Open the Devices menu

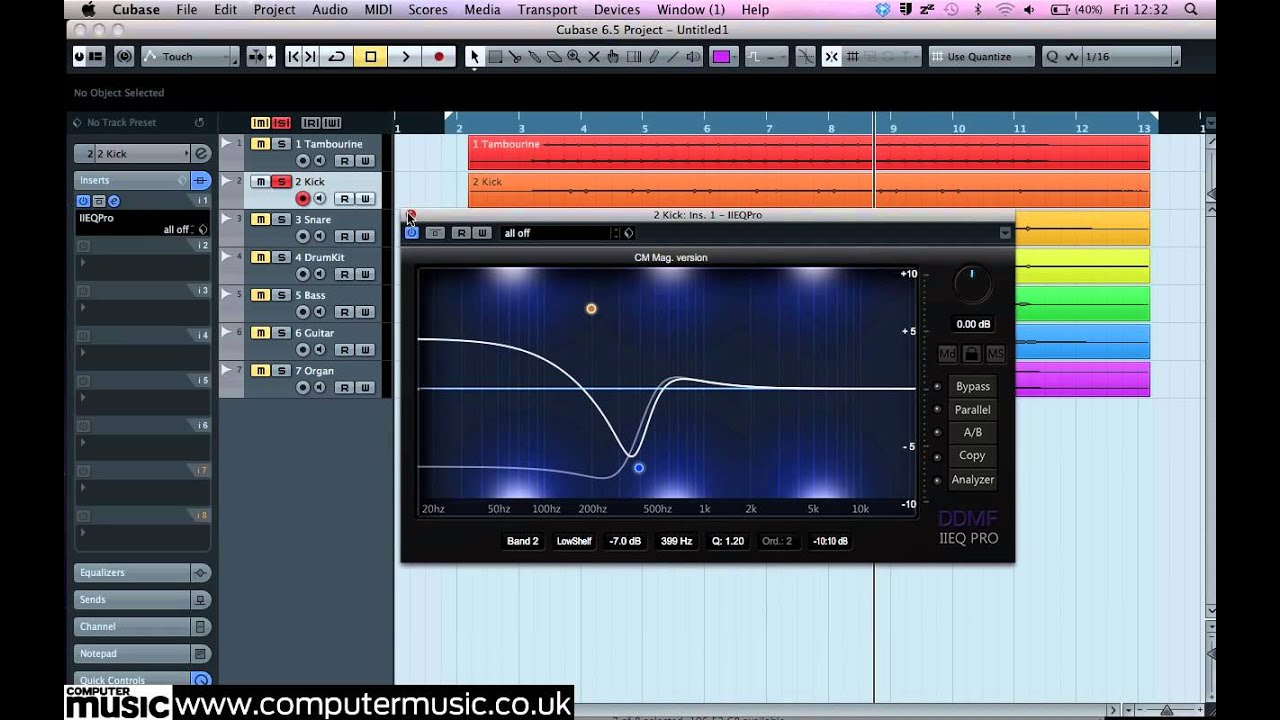[616, 9]
